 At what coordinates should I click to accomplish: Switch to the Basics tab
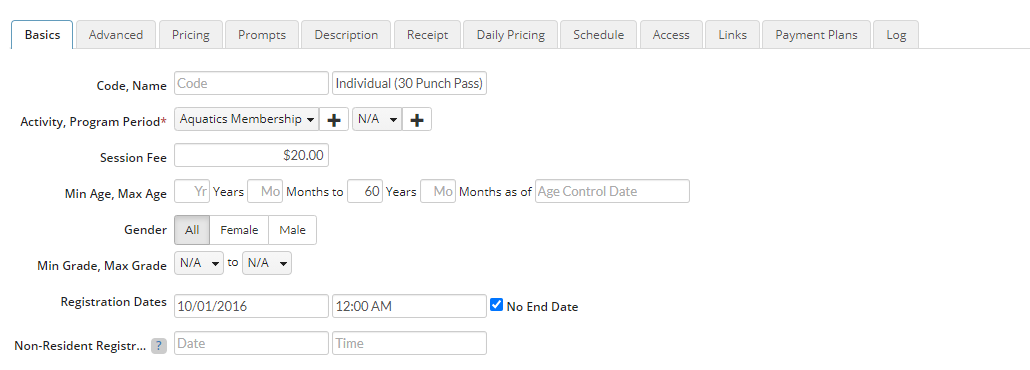pyautogui.click(x=42, y=35)
